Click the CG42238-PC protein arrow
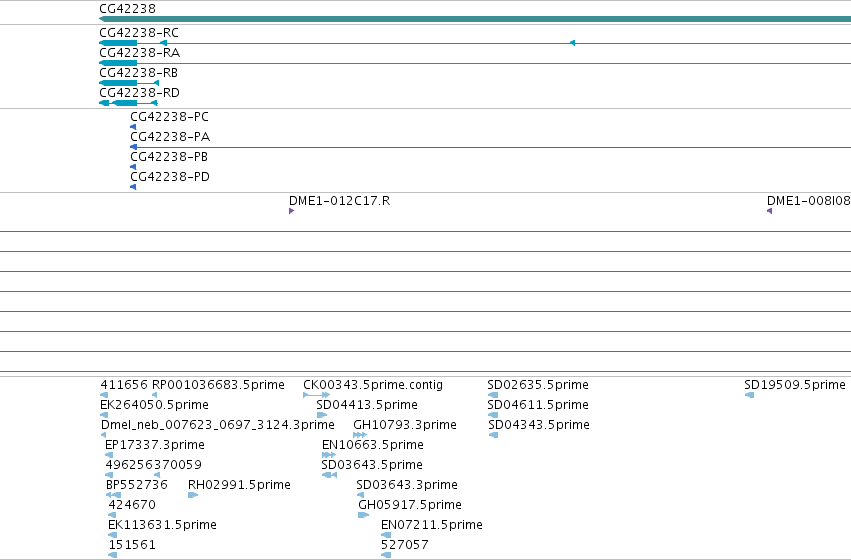Viewport: 851px width, 560px height. click(134, 127)
